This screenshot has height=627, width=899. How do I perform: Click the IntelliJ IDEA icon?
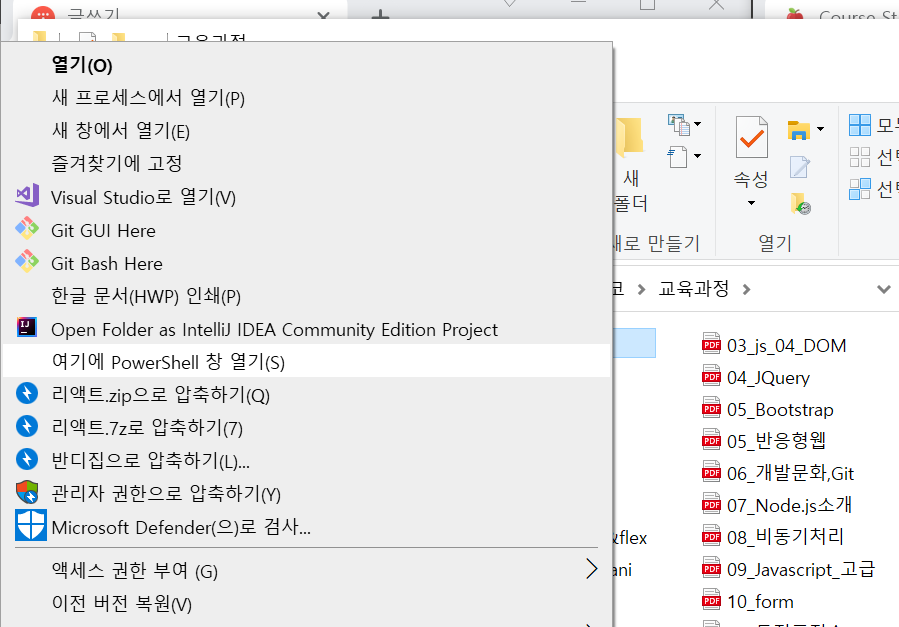[x=26, y=327]
